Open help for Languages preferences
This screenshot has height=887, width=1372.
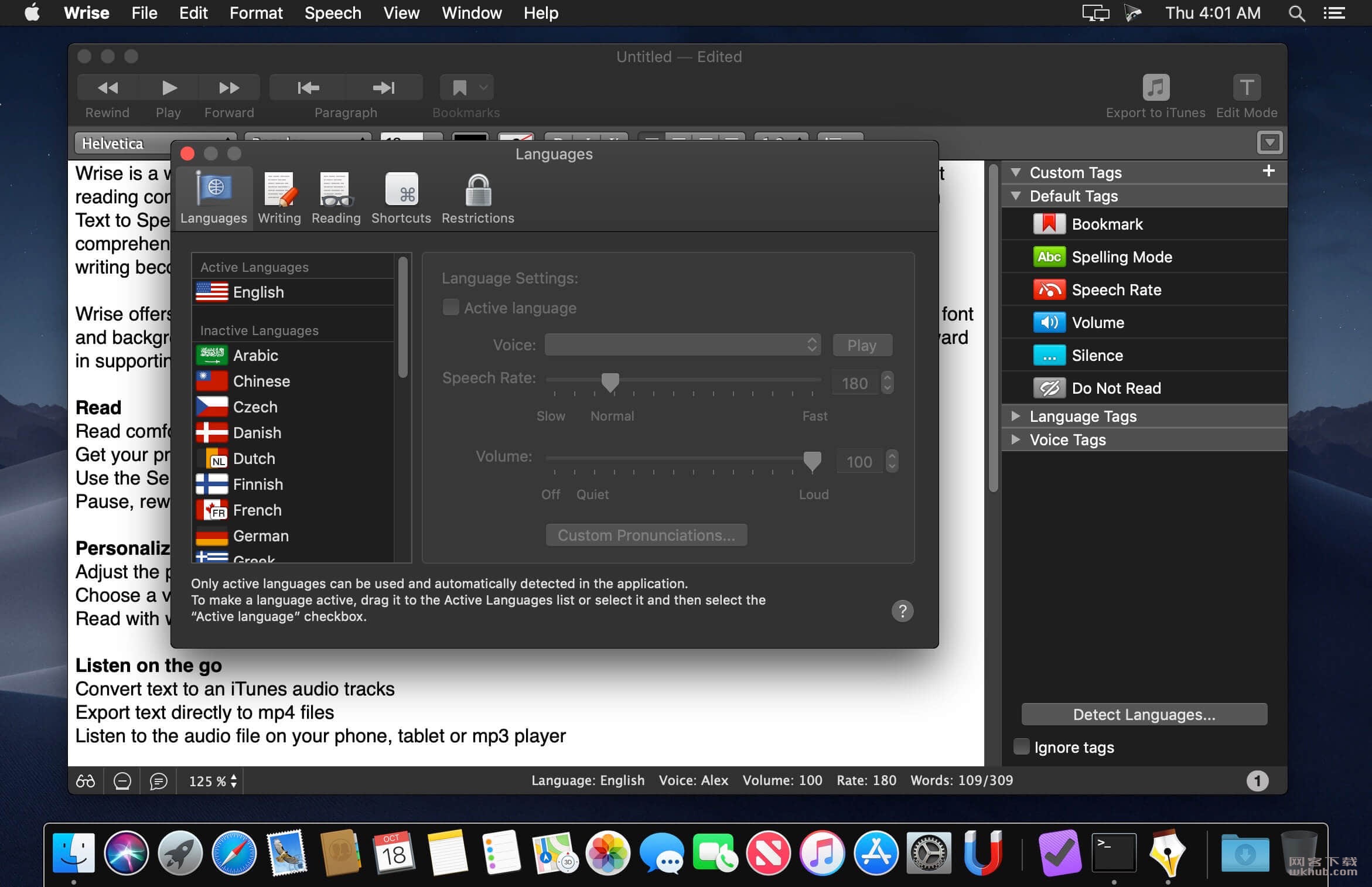[x=902, y=611]
